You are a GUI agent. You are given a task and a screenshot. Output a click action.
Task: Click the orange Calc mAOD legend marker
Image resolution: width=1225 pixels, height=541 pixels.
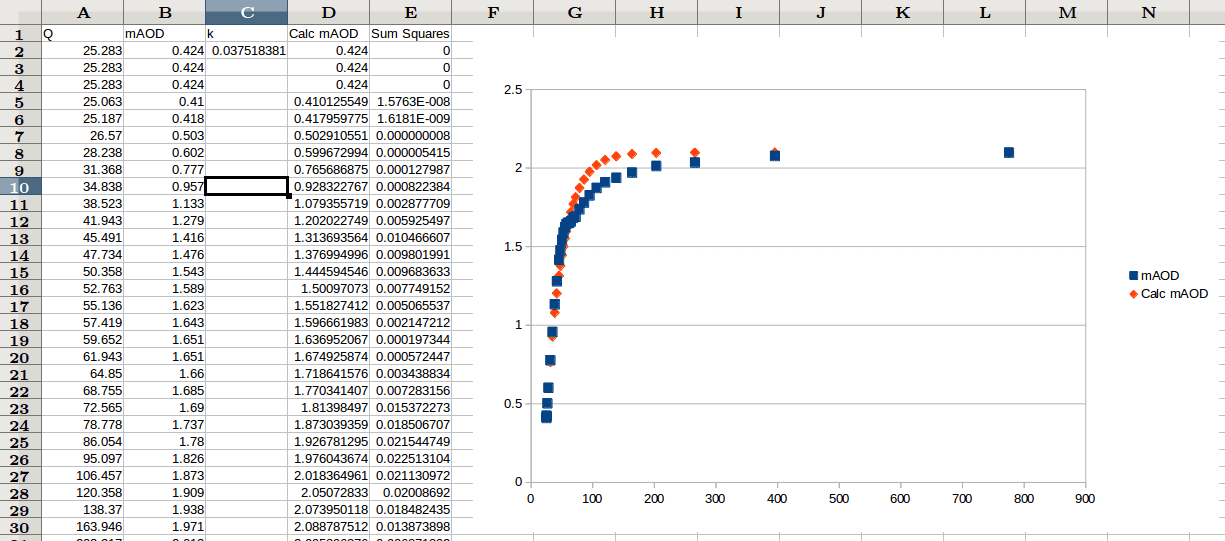tap(1133, 294)
